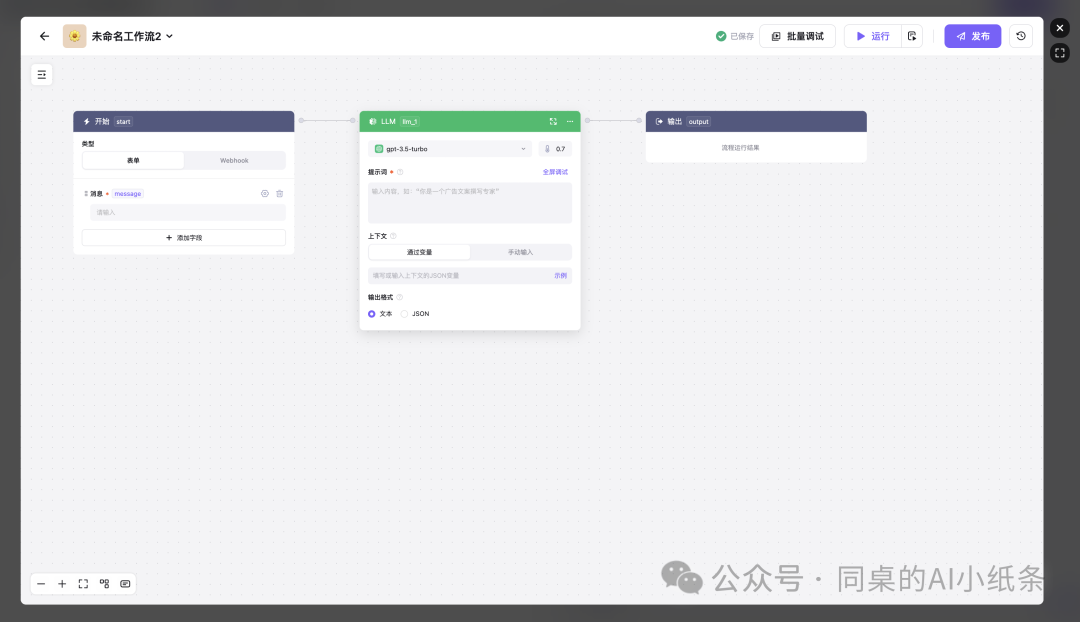Click the 发布 publish button
The image size is (1080, 622).
point(972,36)
